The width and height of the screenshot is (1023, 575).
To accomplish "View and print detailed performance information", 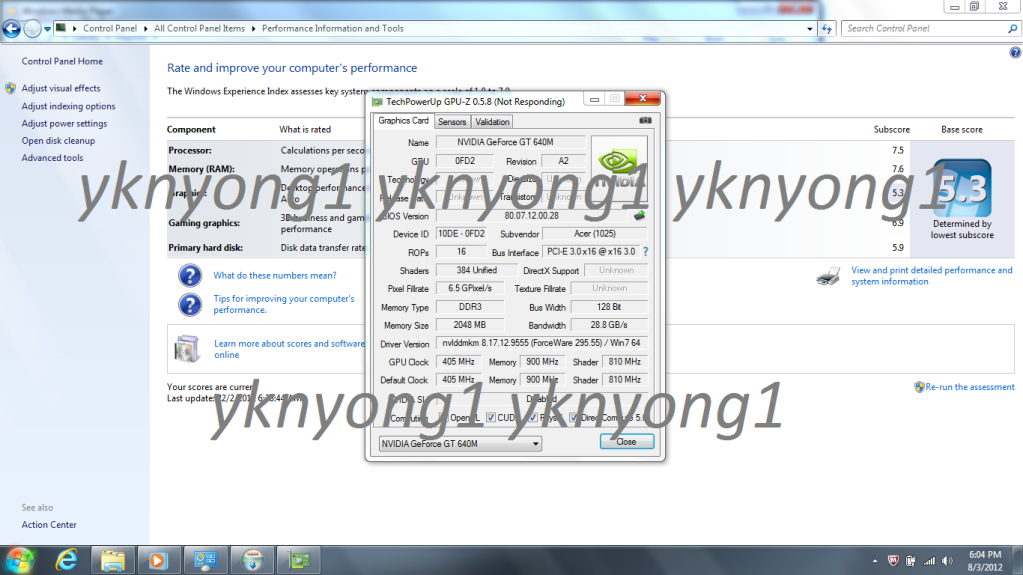I will [x=932, y=276].
